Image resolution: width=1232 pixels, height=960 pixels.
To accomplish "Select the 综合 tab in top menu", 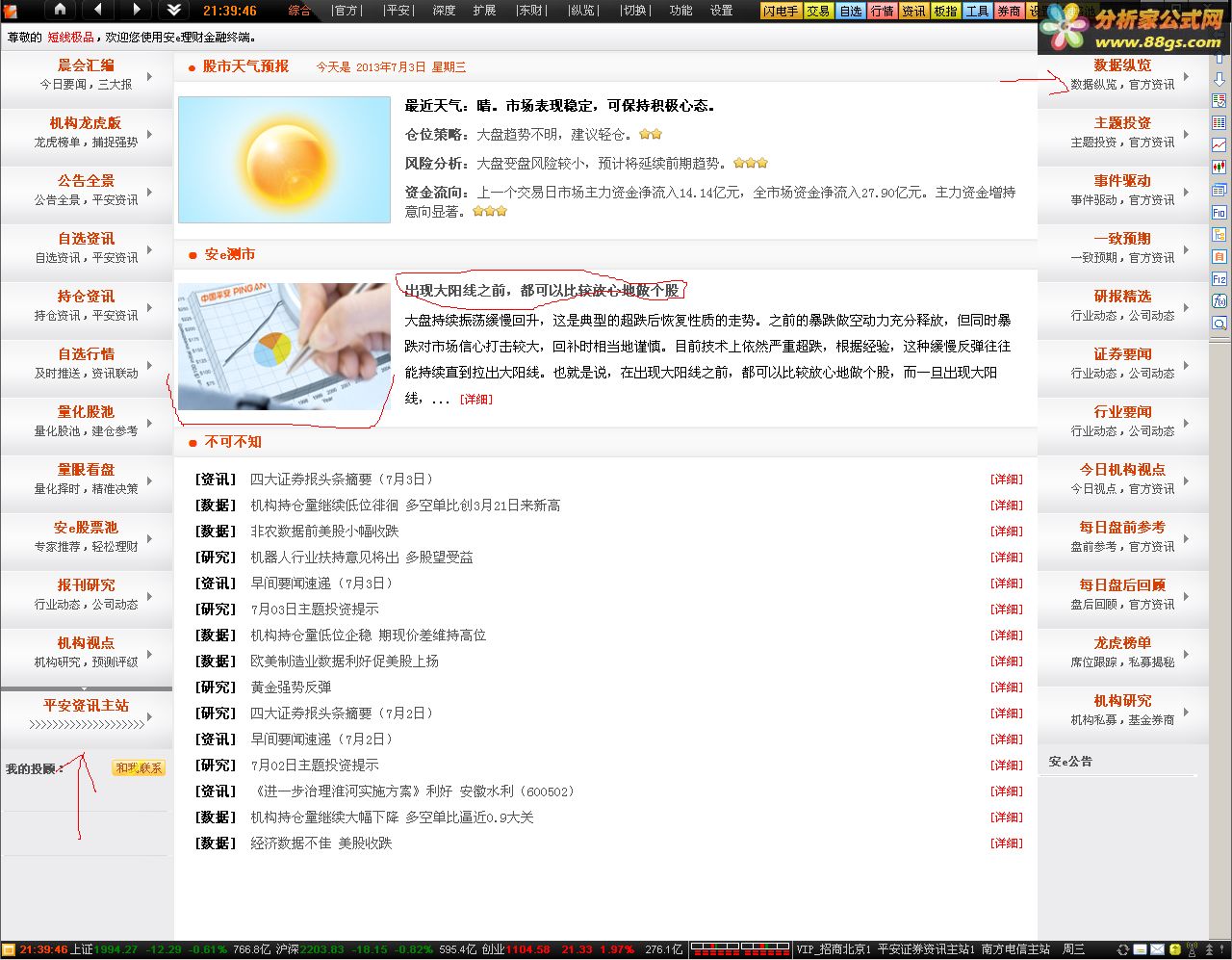I will coord(299,11).
